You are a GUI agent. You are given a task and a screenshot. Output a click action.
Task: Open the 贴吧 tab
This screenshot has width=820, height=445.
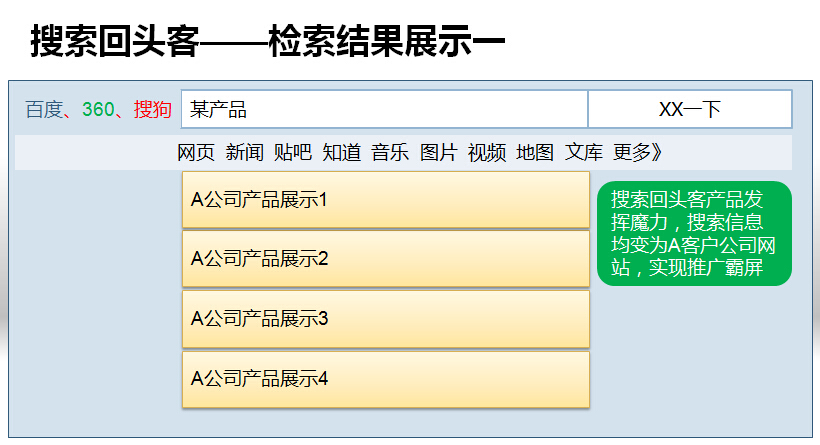pos(293,153)
